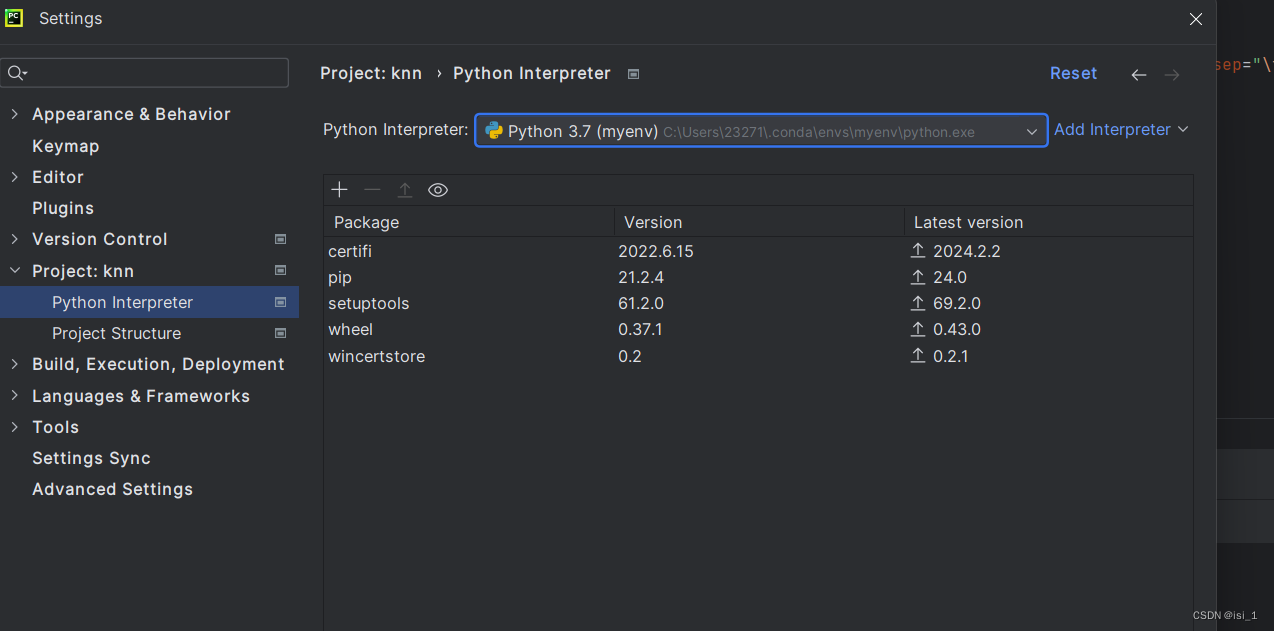Image resolution: width=1274 pixels, height=631 pixels.
Task: Click the Reset link
Action: point(1073,73)
